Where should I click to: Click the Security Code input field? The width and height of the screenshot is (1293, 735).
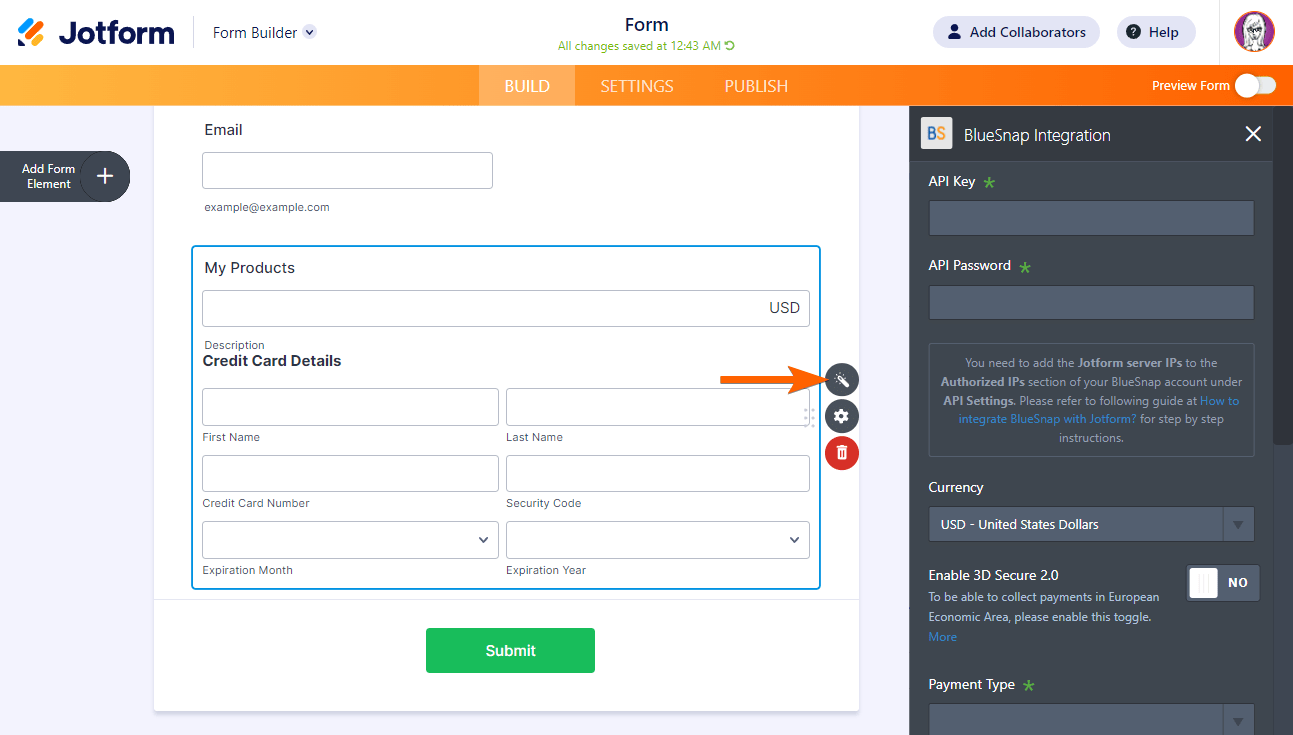pyautogui.click(x=658, y=473)
